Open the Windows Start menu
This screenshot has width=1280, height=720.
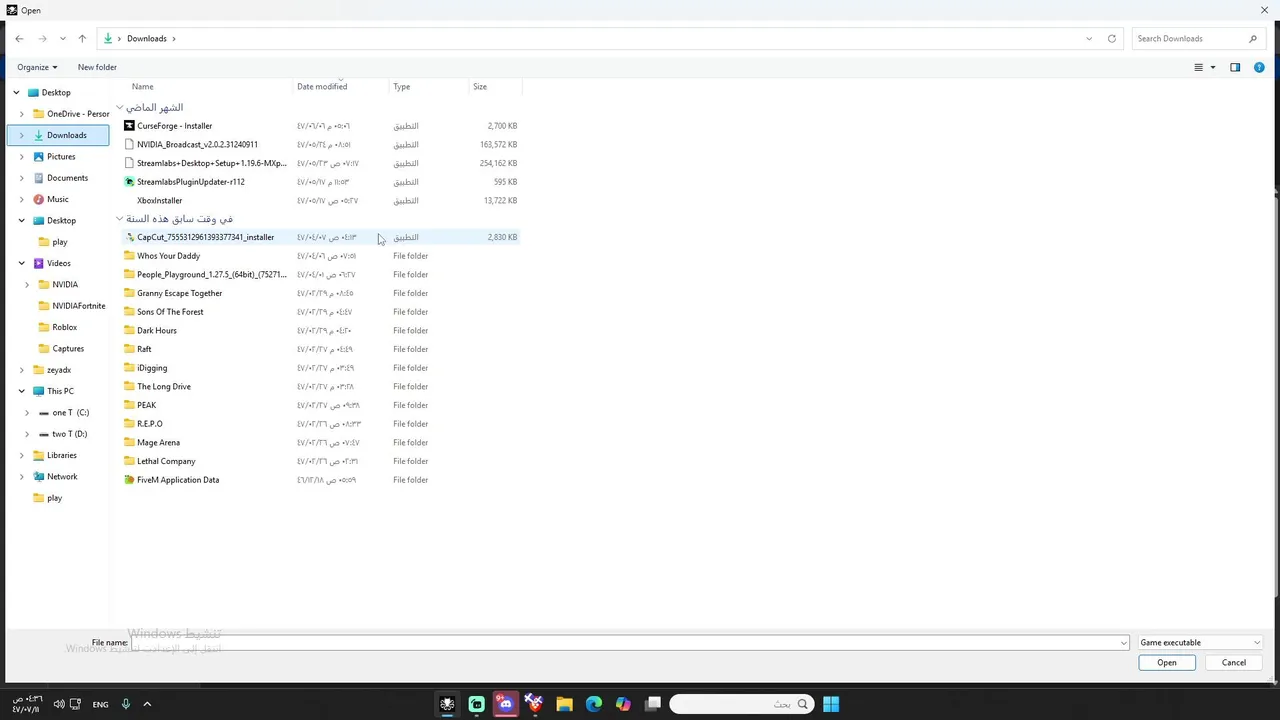click(x=831, y=704)
